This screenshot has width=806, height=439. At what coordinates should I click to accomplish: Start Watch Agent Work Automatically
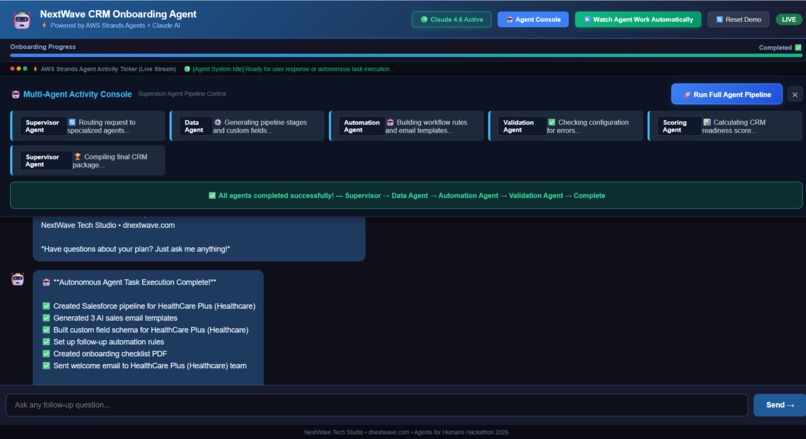[x=638, y=20]
